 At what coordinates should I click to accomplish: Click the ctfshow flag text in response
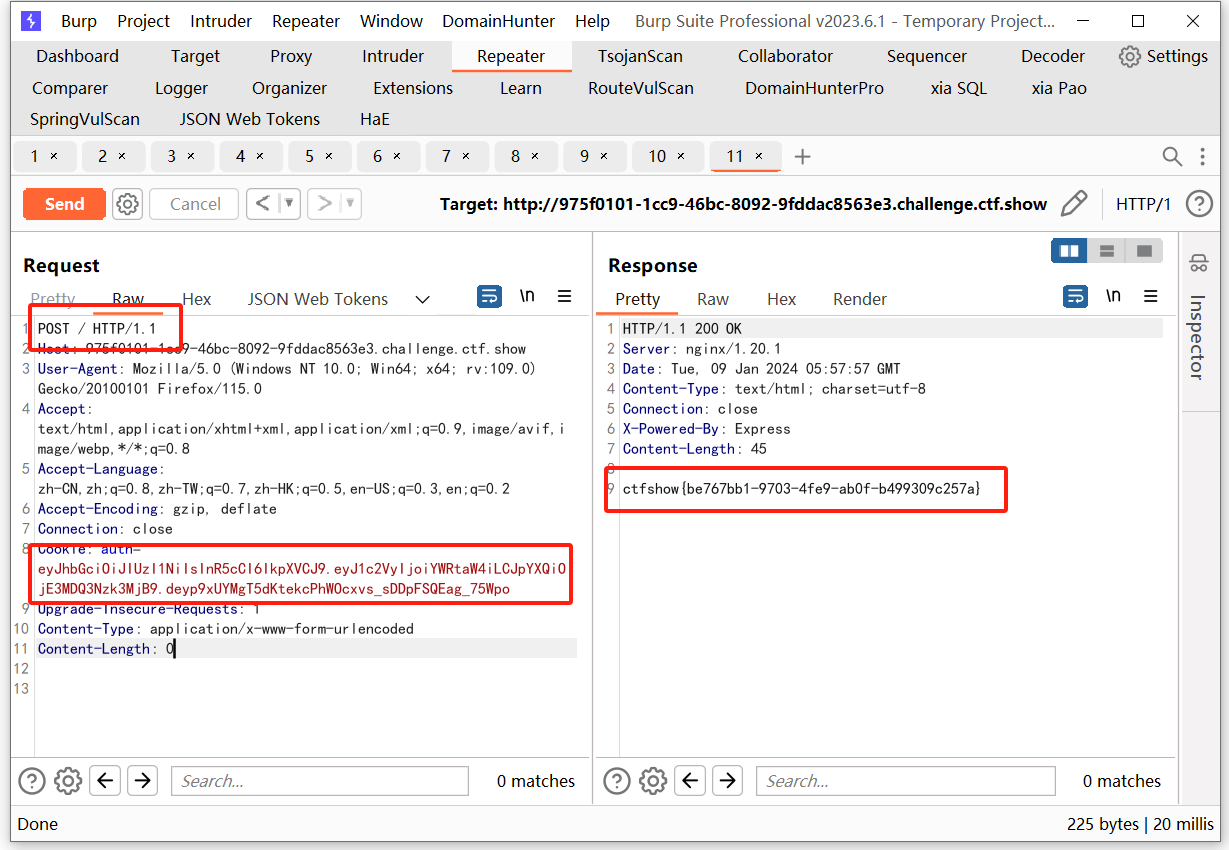[802, 489]
